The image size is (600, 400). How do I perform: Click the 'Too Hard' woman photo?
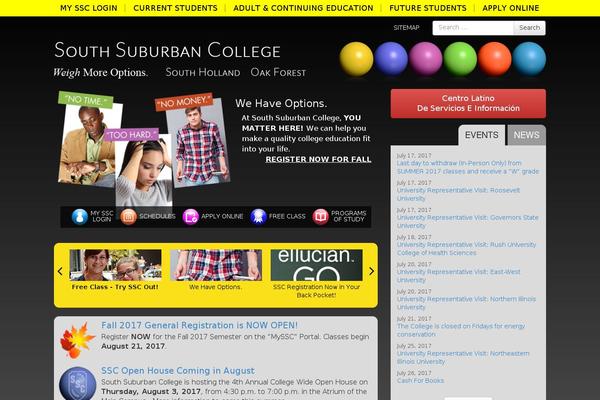[144, 171]
